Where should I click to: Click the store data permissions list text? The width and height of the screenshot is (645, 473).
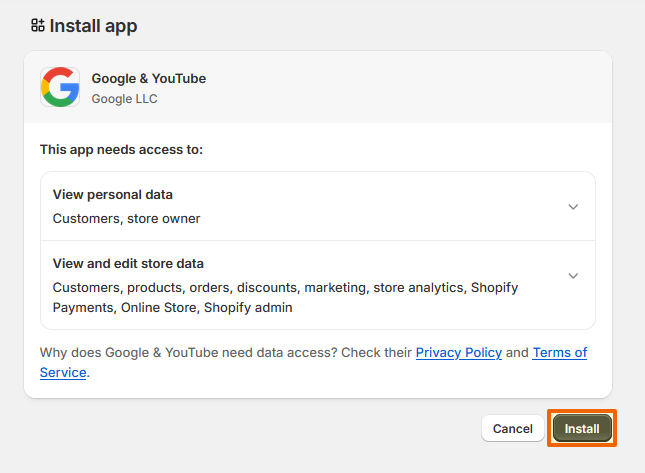pos(285,297)
